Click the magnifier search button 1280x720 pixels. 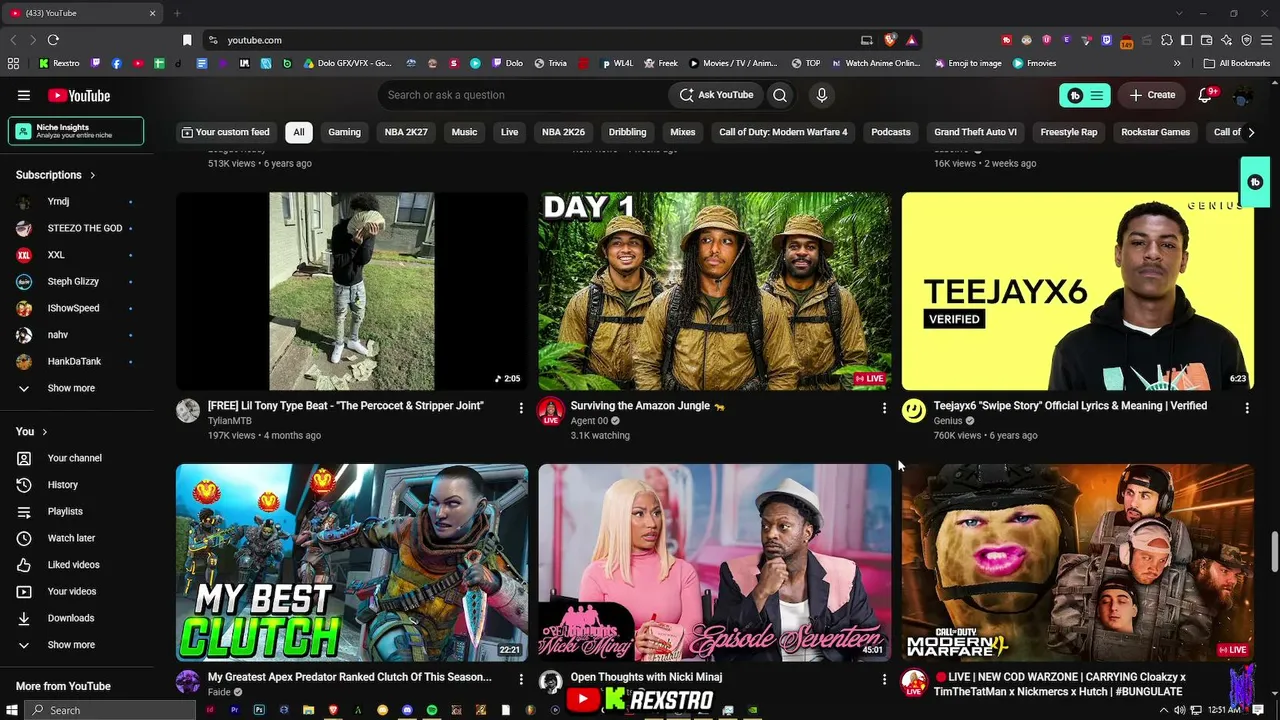[780, 95]
